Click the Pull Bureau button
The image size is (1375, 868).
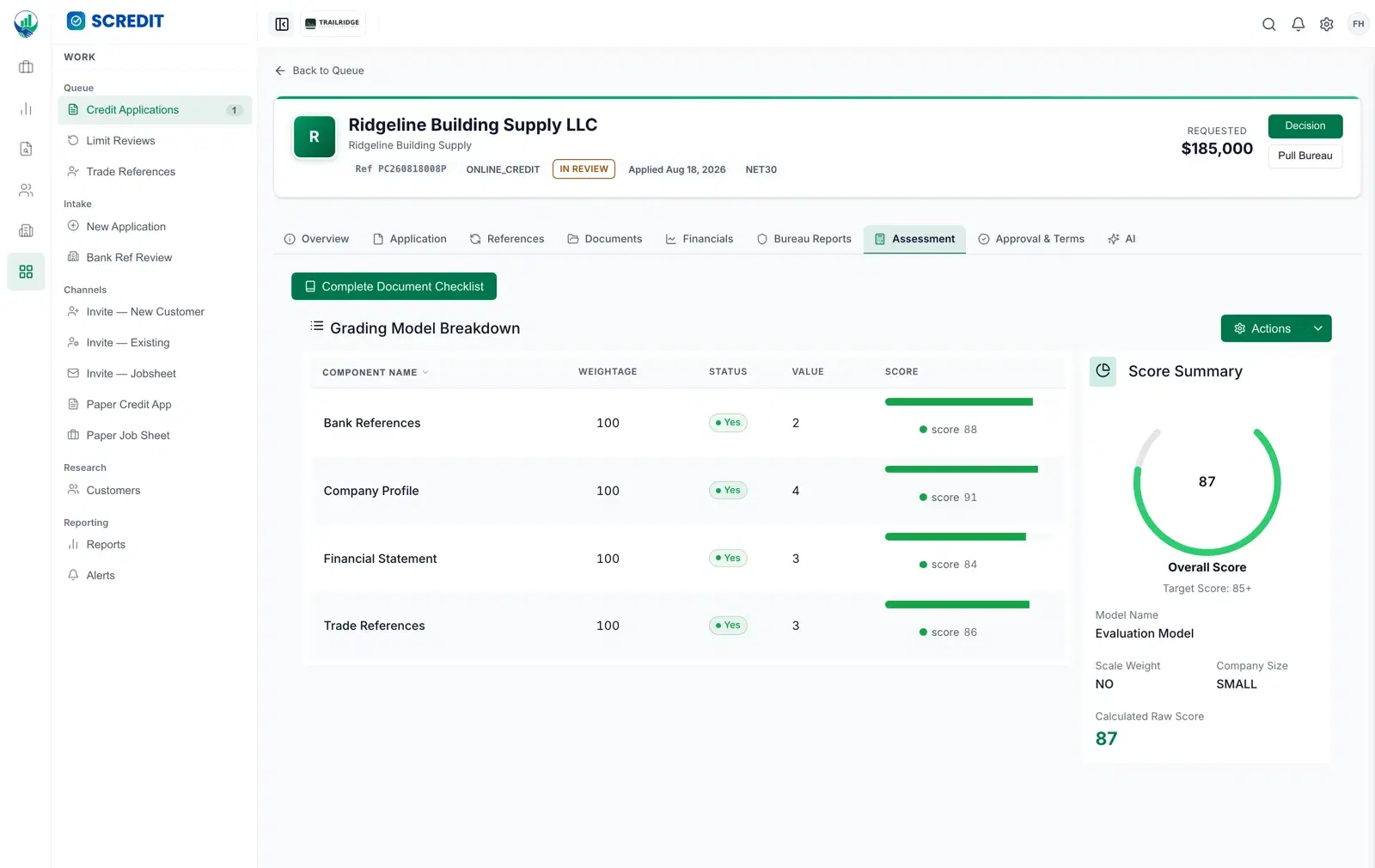[x=1305, y=156]
